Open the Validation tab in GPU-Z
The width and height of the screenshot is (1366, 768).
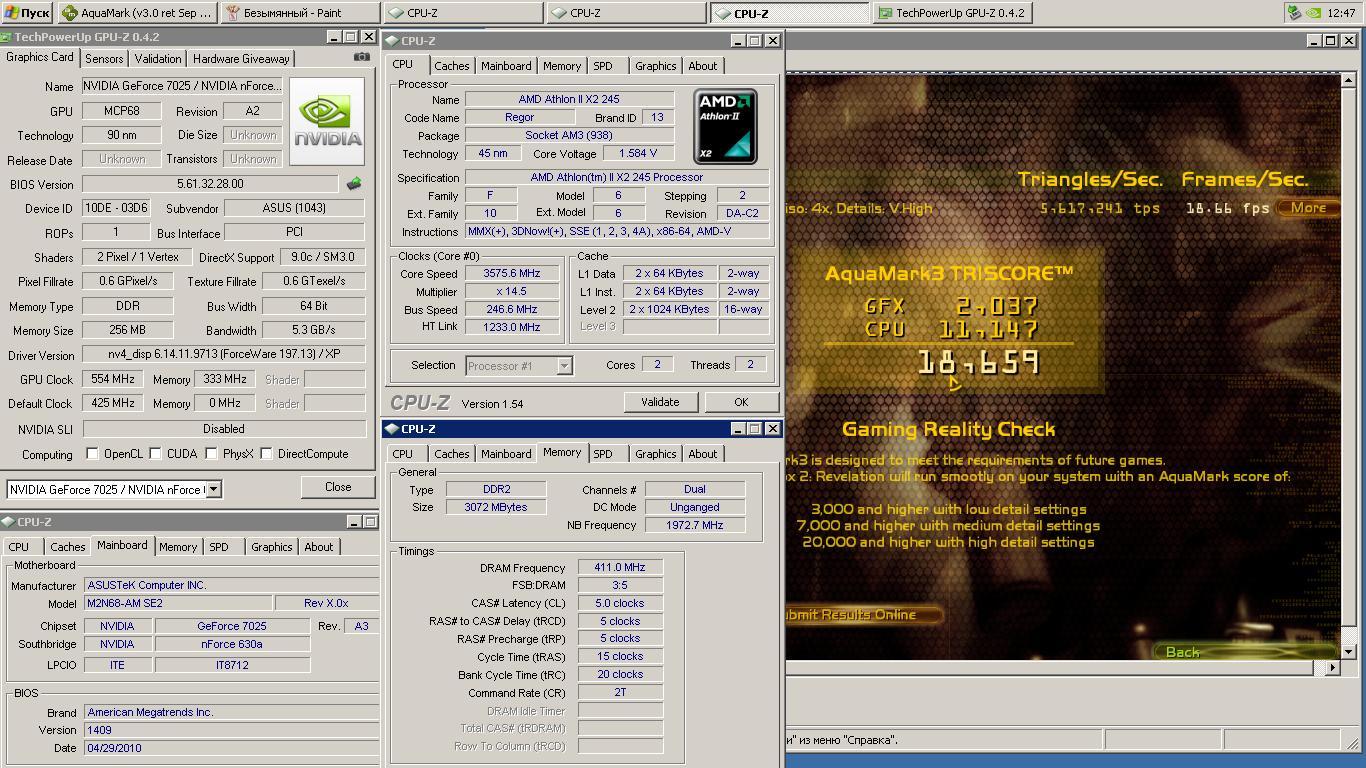click(158, 59)
